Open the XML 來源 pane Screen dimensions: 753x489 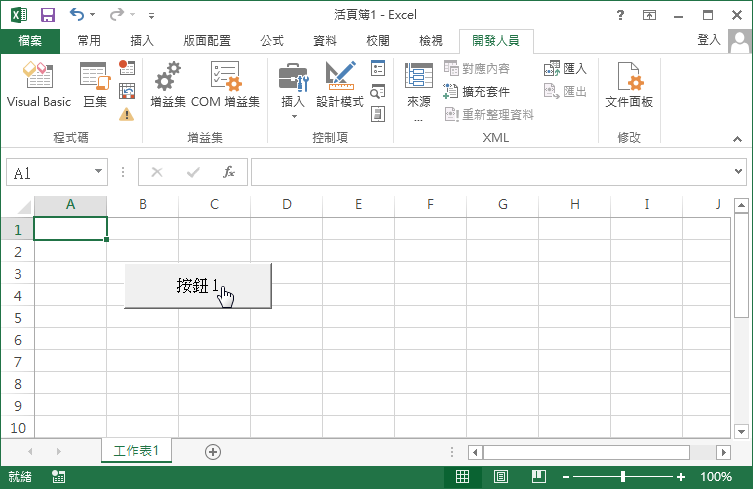click(419, 91)
